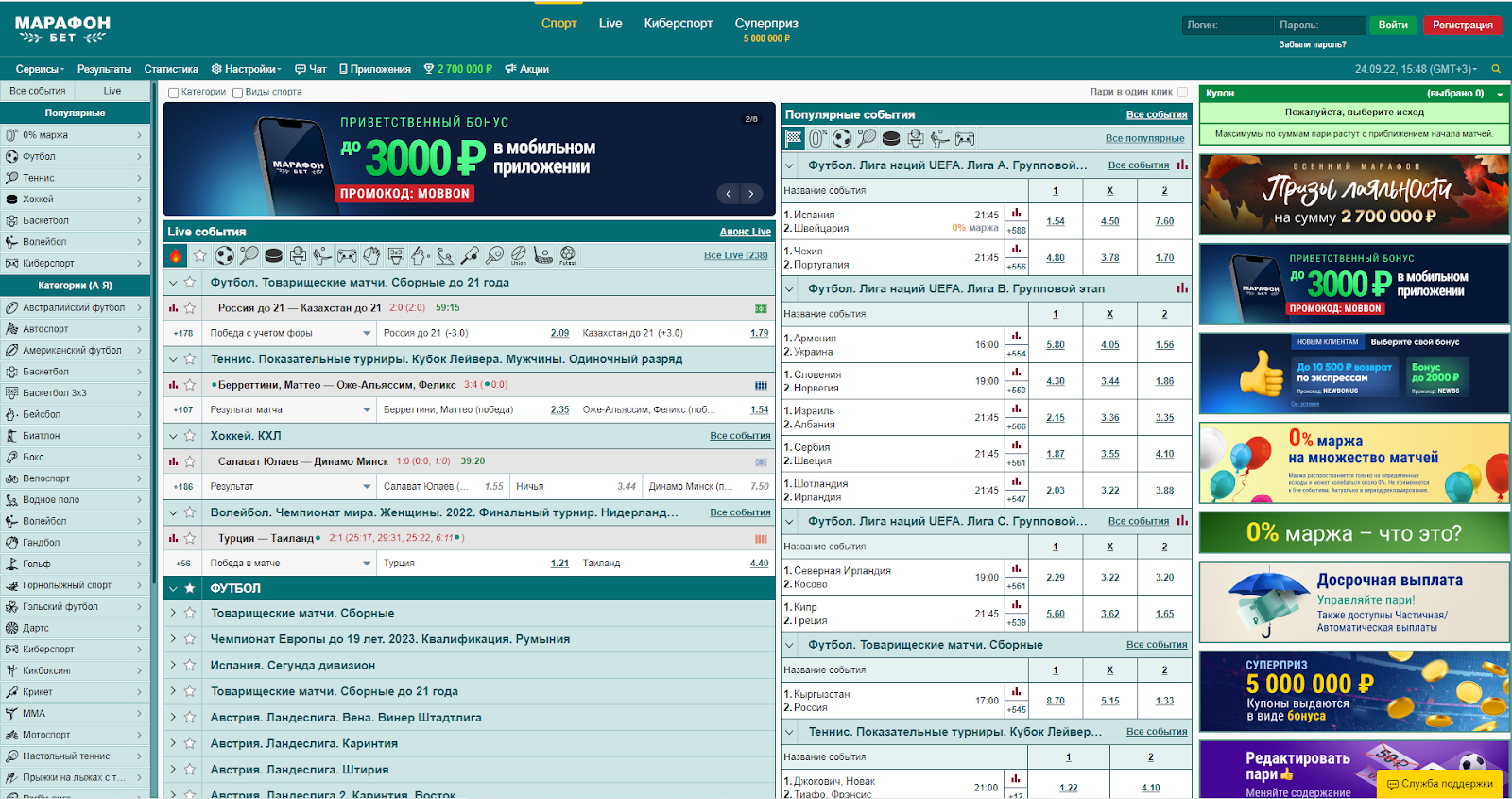1512x799 pixels.
Task: Filter Live events by table tennis paddle icon
Action: click(x=494, y=255)
